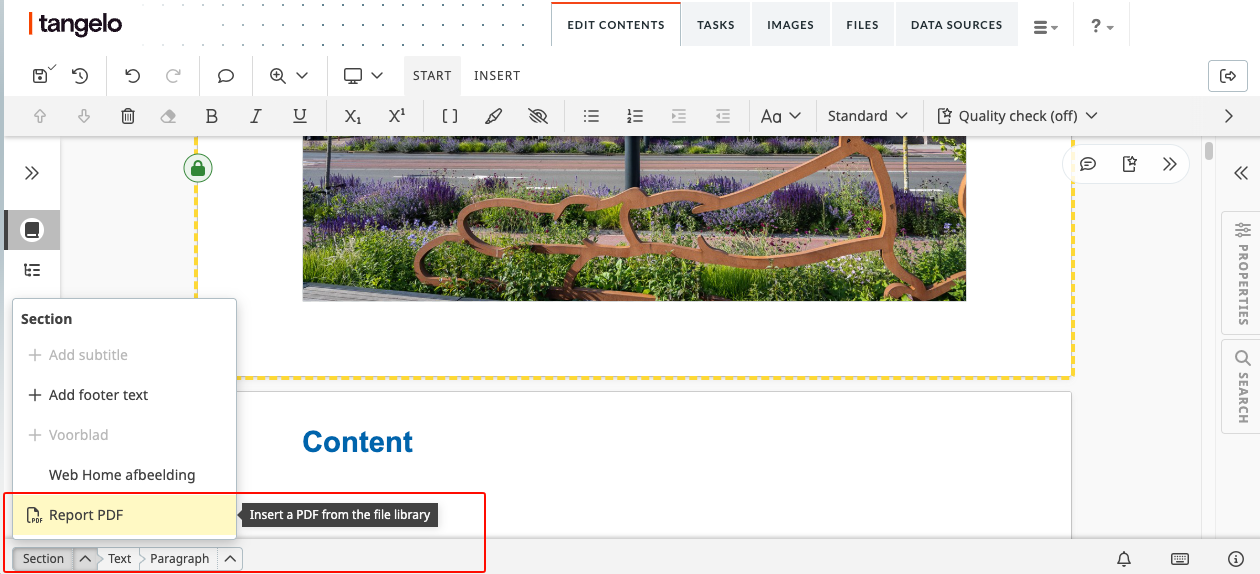The image size is (1260, 574).
Task: Collapse the right sidebar double chevron
Action: (1241, 173)
